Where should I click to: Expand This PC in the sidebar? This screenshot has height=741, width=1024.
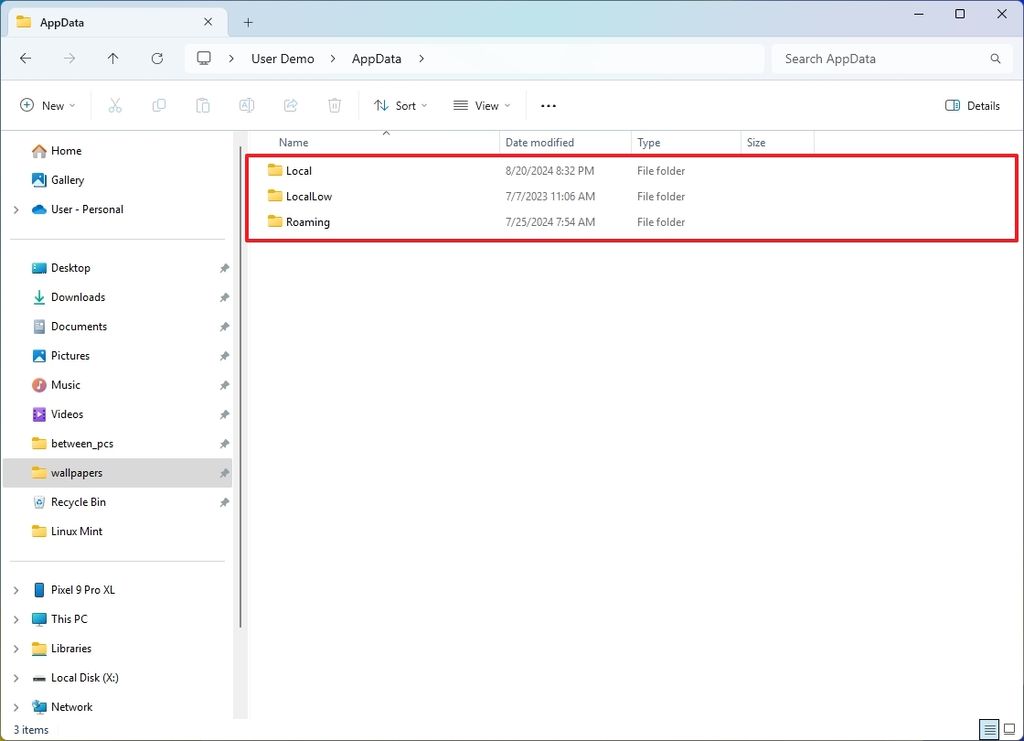(x=15, y=619)
